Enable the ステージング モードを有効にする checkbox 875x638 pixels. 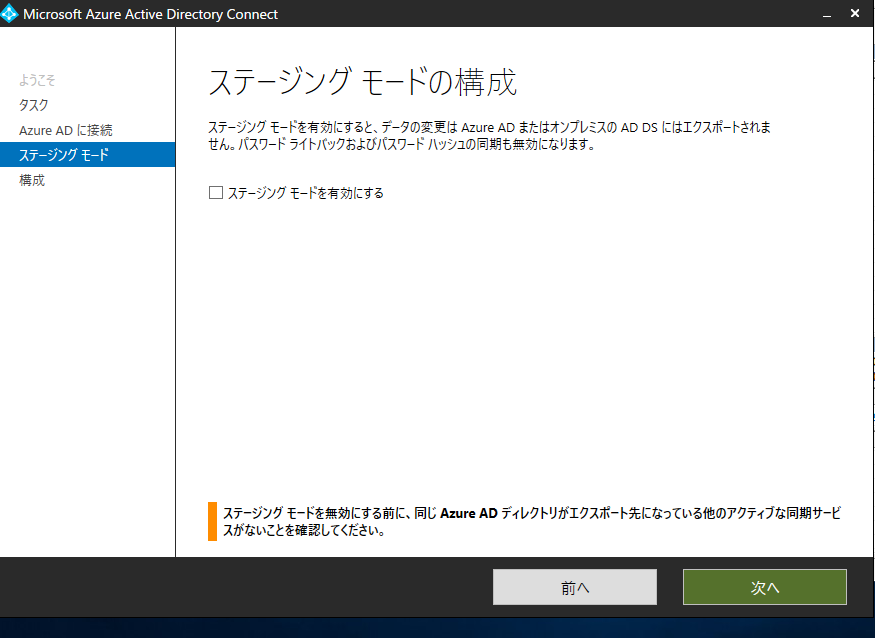pyautogui.click(x=215, y=192)
